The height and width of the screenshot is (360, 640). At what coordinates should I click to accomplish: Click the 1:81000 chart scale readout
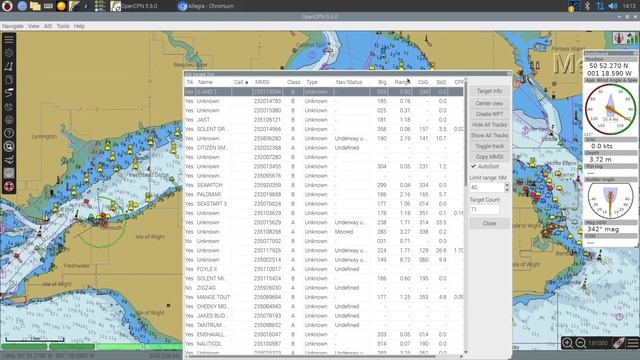pos(598,343)
